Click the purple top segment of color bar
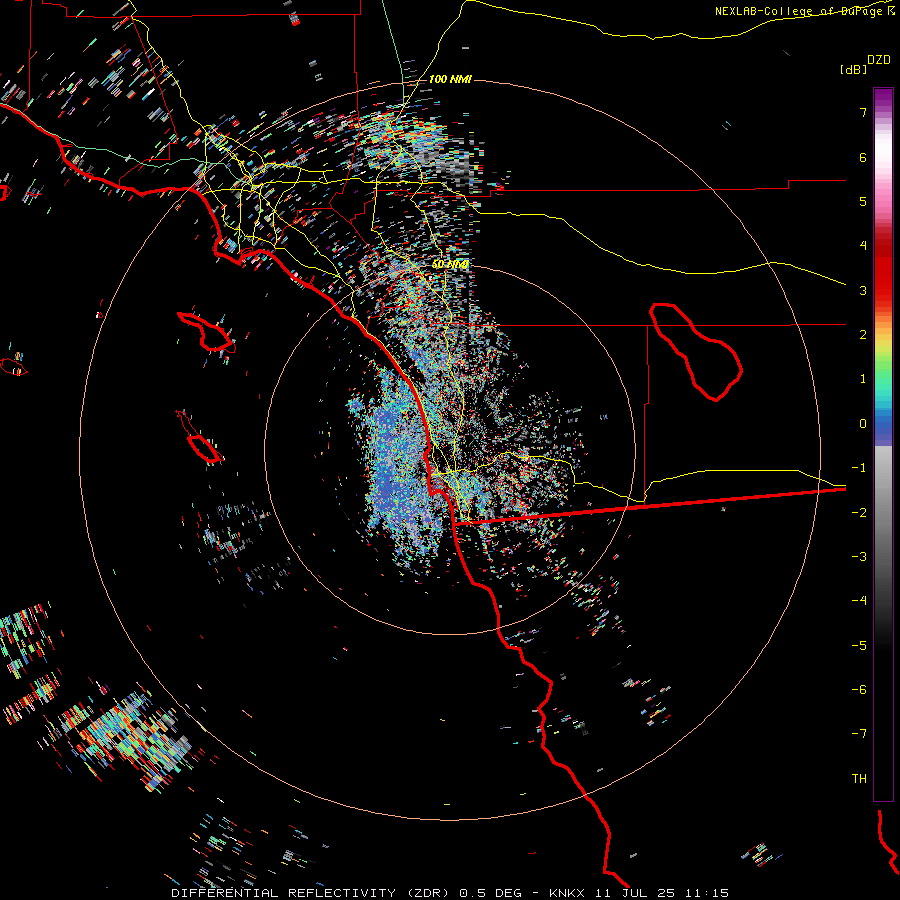Screen dimensions: 900x900 [883, 98]
